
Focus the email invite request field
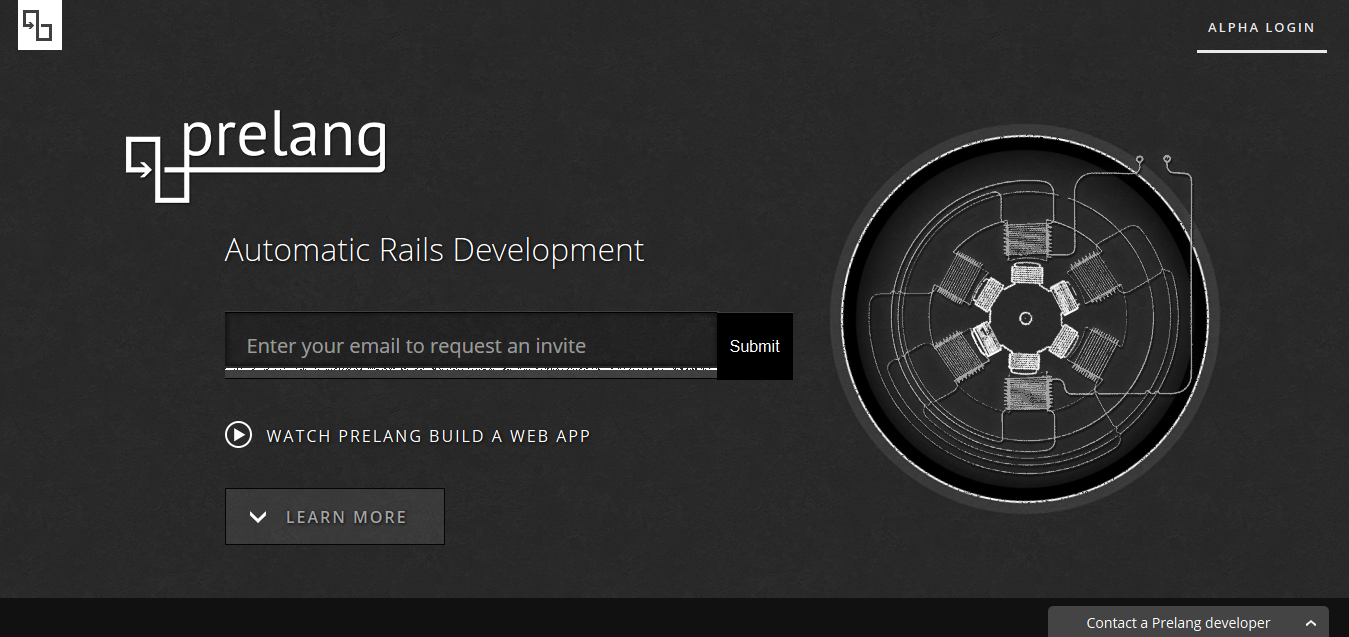point(471,346)
